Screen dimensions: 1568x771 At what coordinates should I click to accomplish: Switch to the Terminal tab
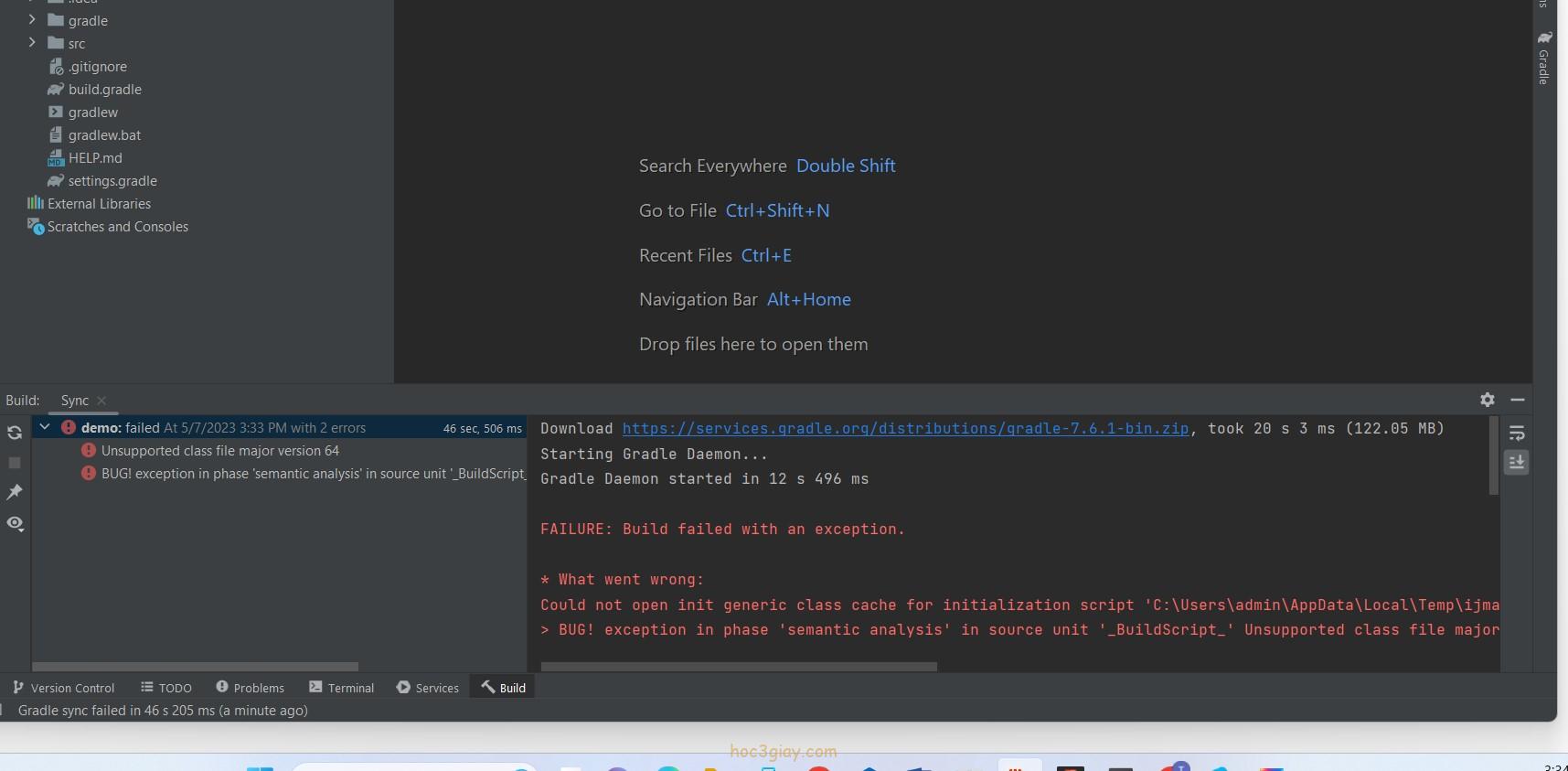click(x=342, y=688)
